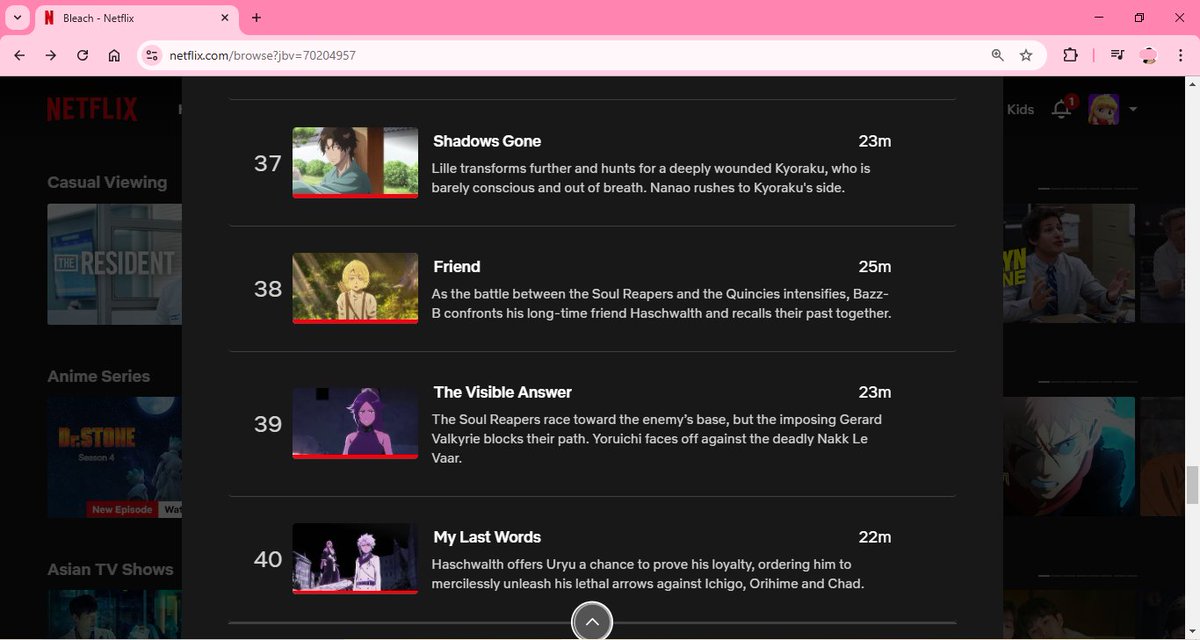Open the Dr. Stone title card

[114, 457]
